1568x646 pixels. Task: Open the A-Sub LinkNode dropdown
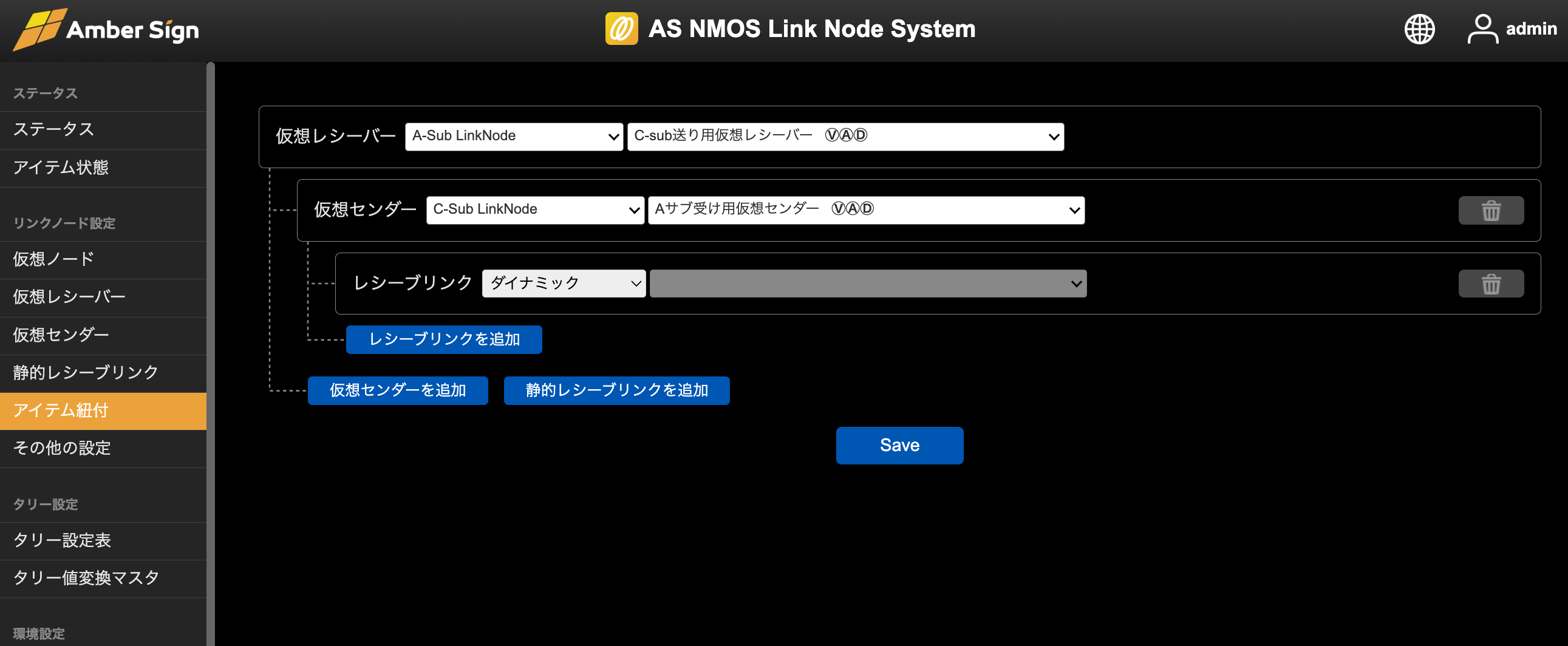514,136
